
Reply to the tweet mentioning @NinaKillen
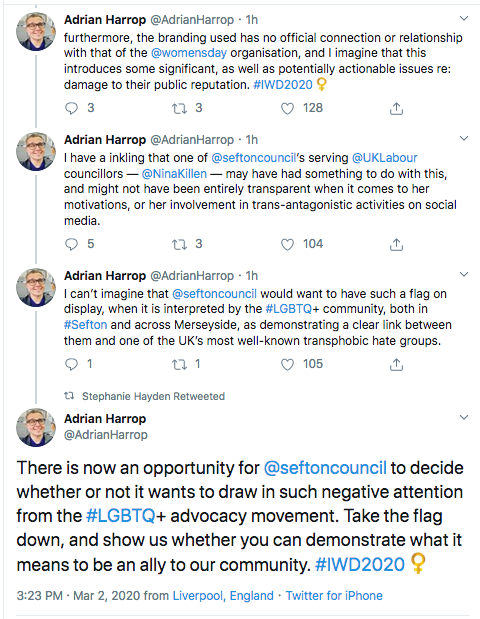click(71, 244)
